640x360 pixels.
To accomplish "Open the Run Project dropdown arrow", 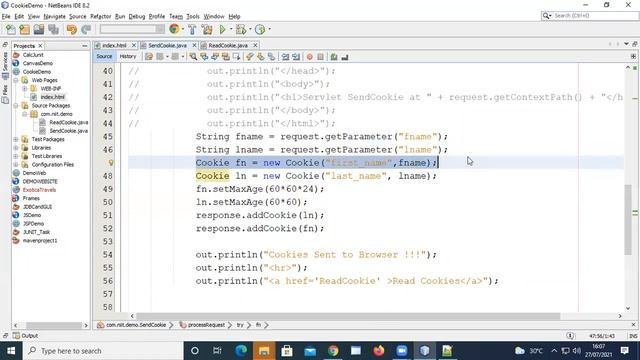I will point(231,29).
